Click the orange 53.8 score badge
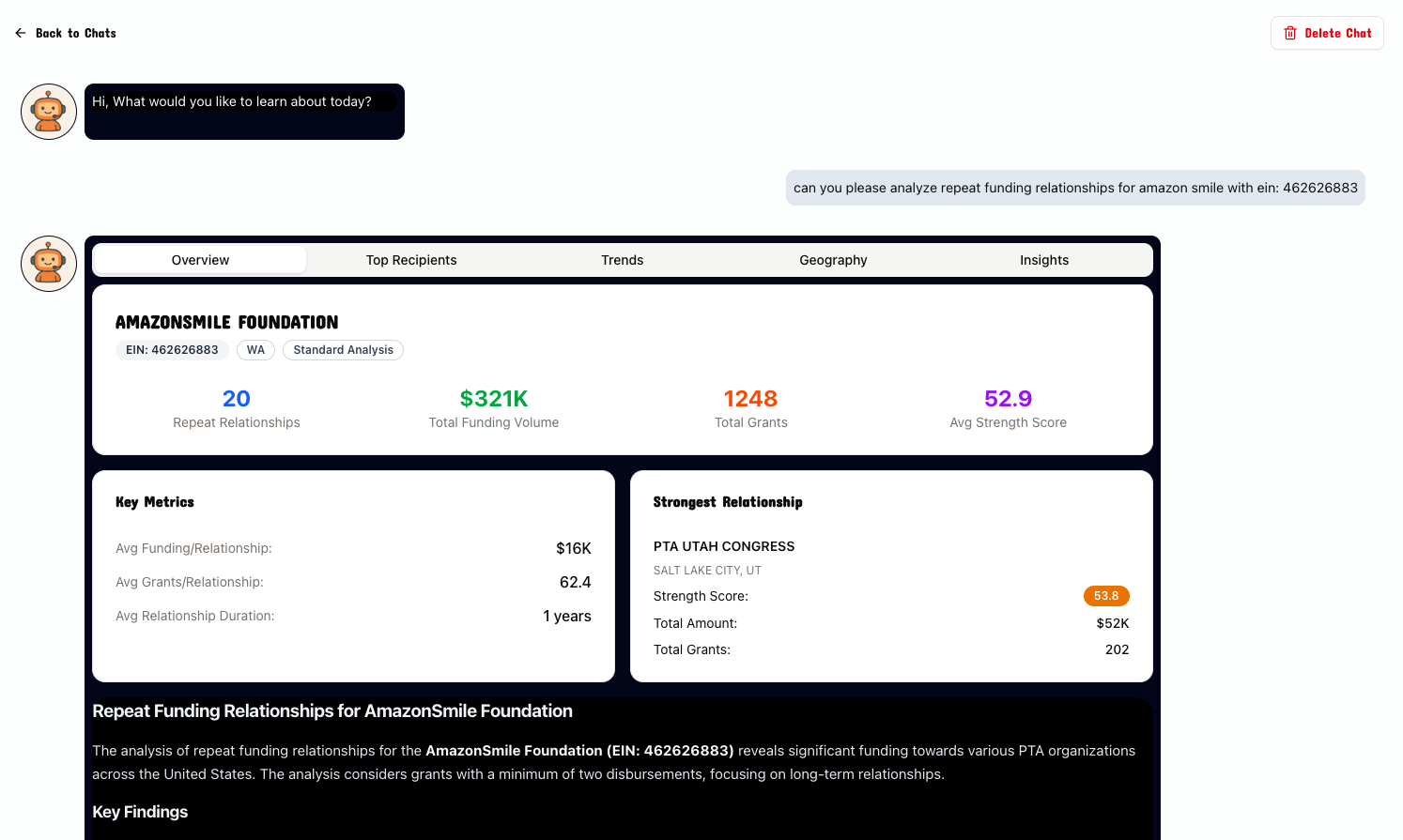This screenshot has height=840, width=1403. (1106, 596)
